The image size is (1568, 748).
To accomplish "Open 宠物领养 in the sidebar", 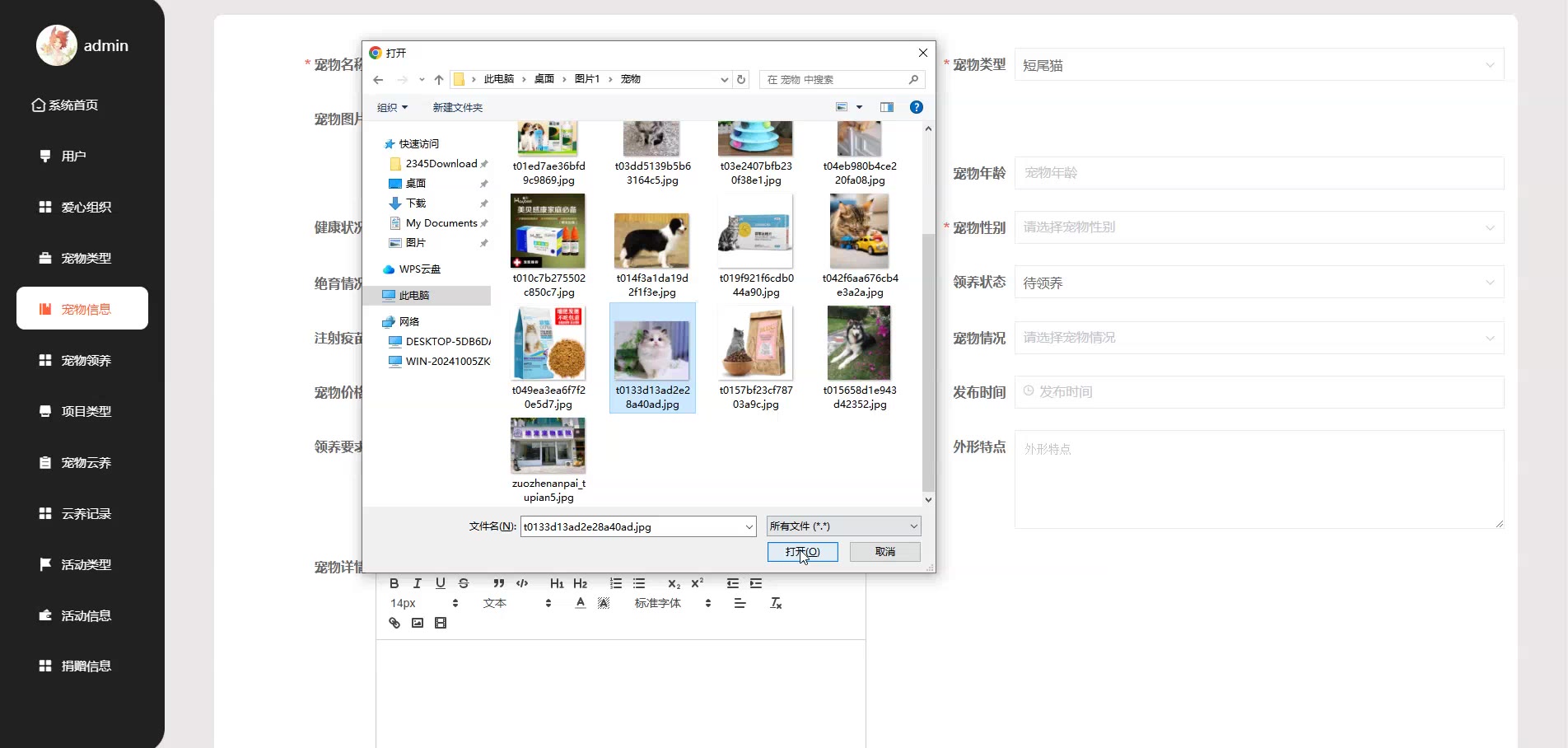I will point(86,361).
